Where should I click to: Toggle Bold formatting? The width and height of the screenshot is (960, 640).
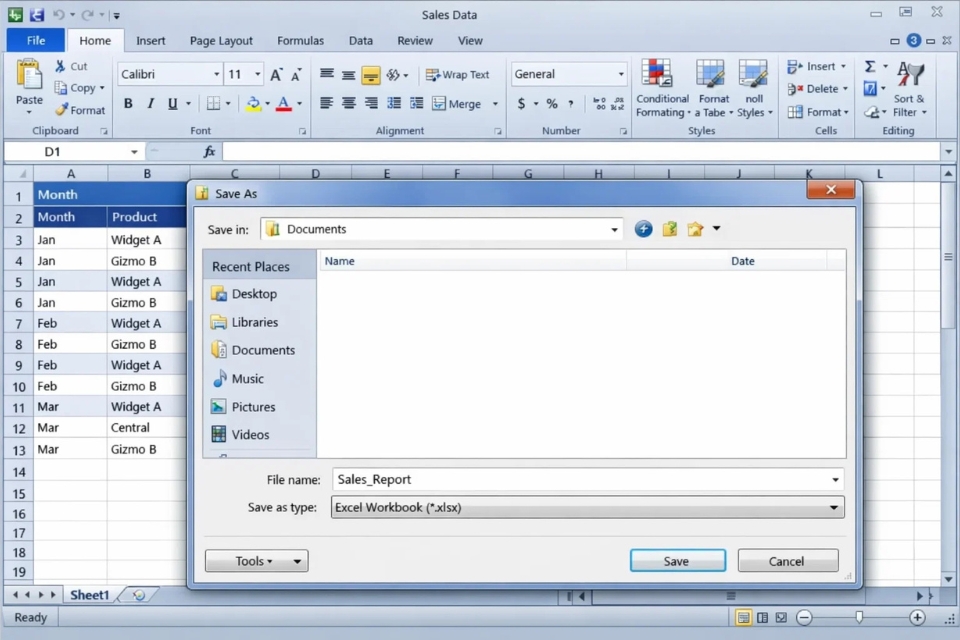pyautogui.click(x=128, y=103)
